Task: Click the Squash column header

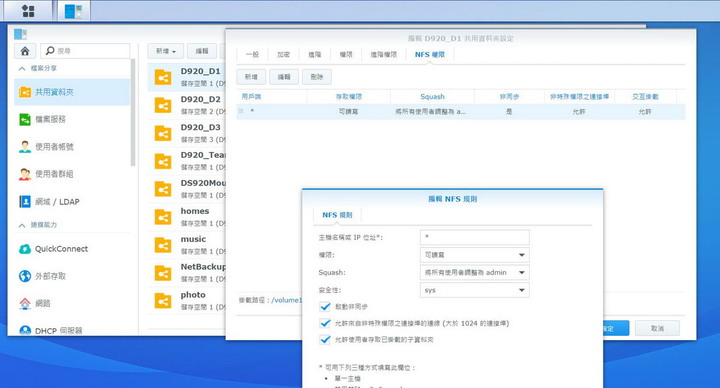Action: [x=432, y=96]
